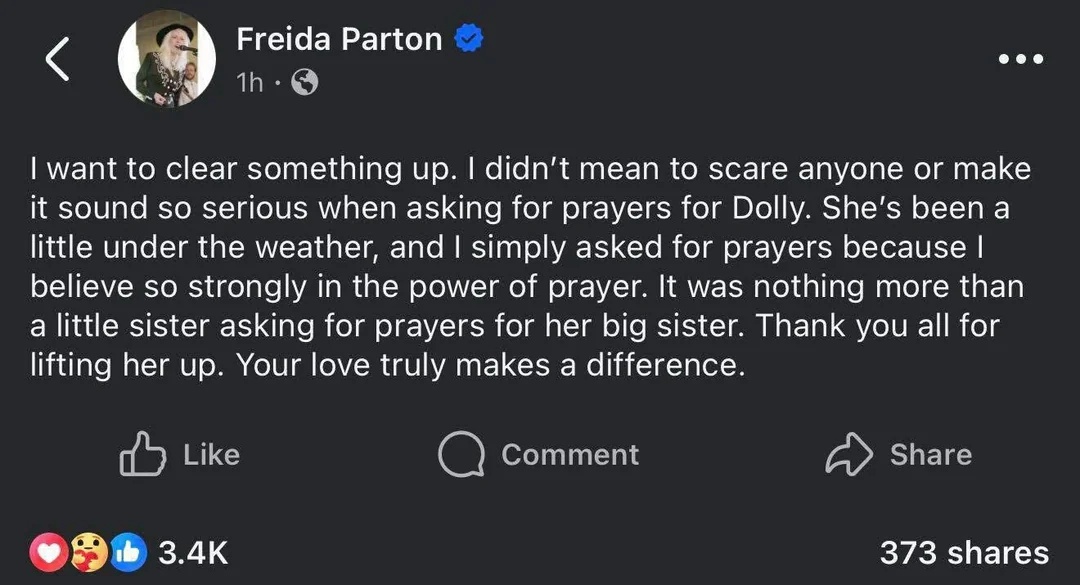Go back using the left chevron arrow

58,60
